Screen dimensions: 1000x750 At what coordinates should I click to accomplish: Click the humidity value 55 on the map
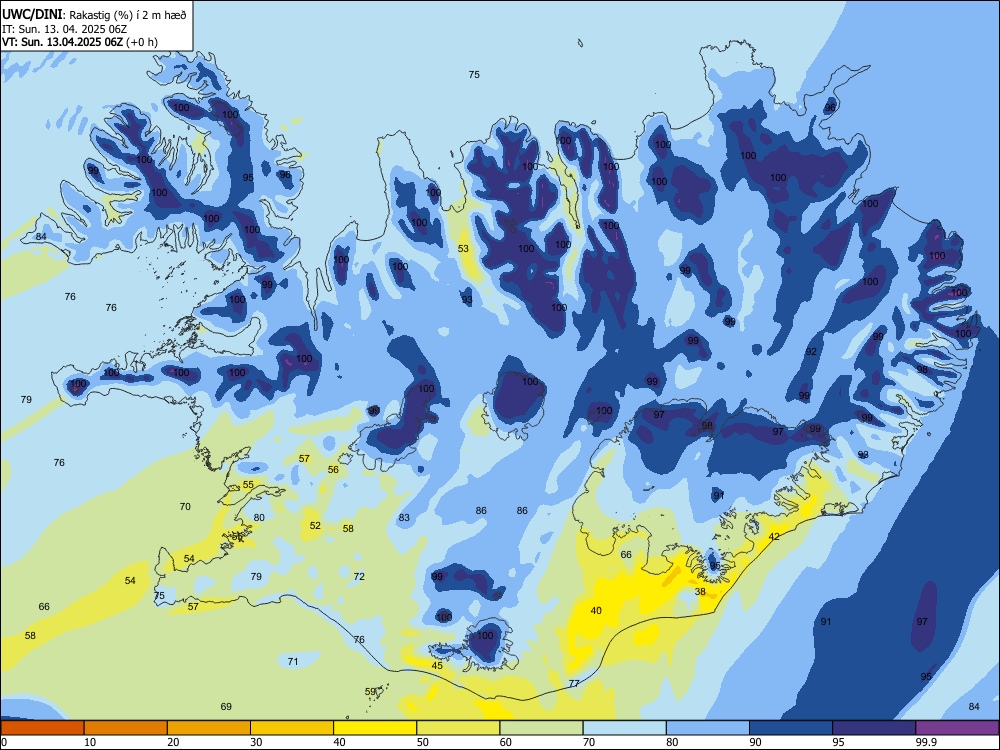click(x=248, y=485)
